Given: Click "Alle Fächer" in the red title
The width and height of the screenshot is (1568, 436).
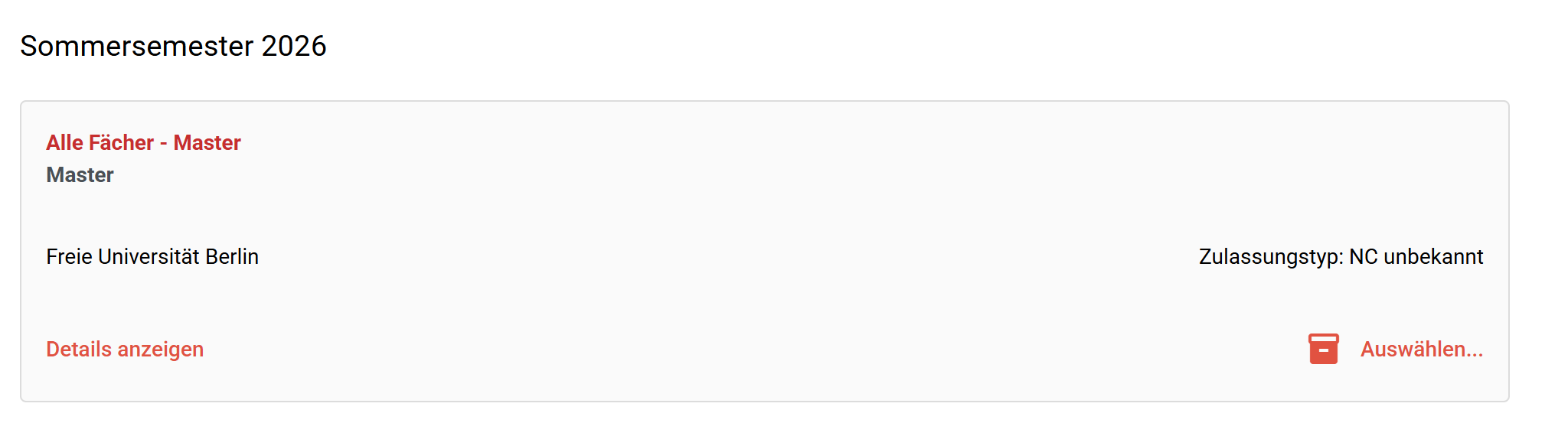Looking at the screenshot, I should coord(100,143).
